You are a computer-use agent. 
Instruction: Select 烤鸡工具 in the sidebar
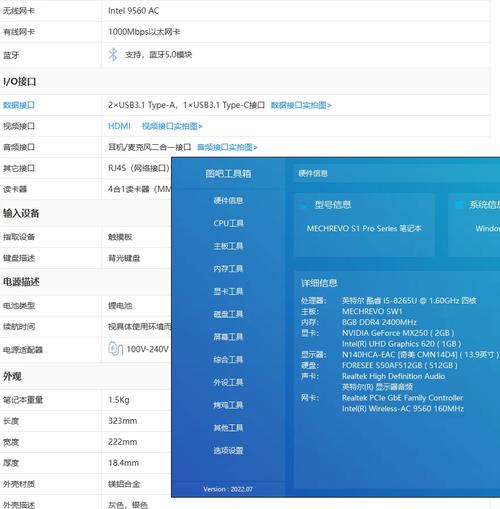click(x=228, y=405)
